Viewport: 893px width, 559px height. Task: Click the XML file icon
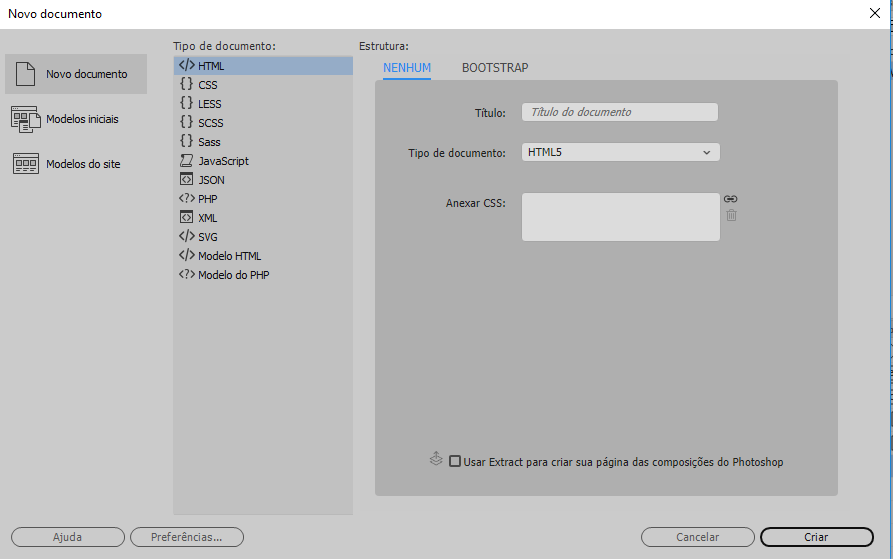[x=186, y=217]
